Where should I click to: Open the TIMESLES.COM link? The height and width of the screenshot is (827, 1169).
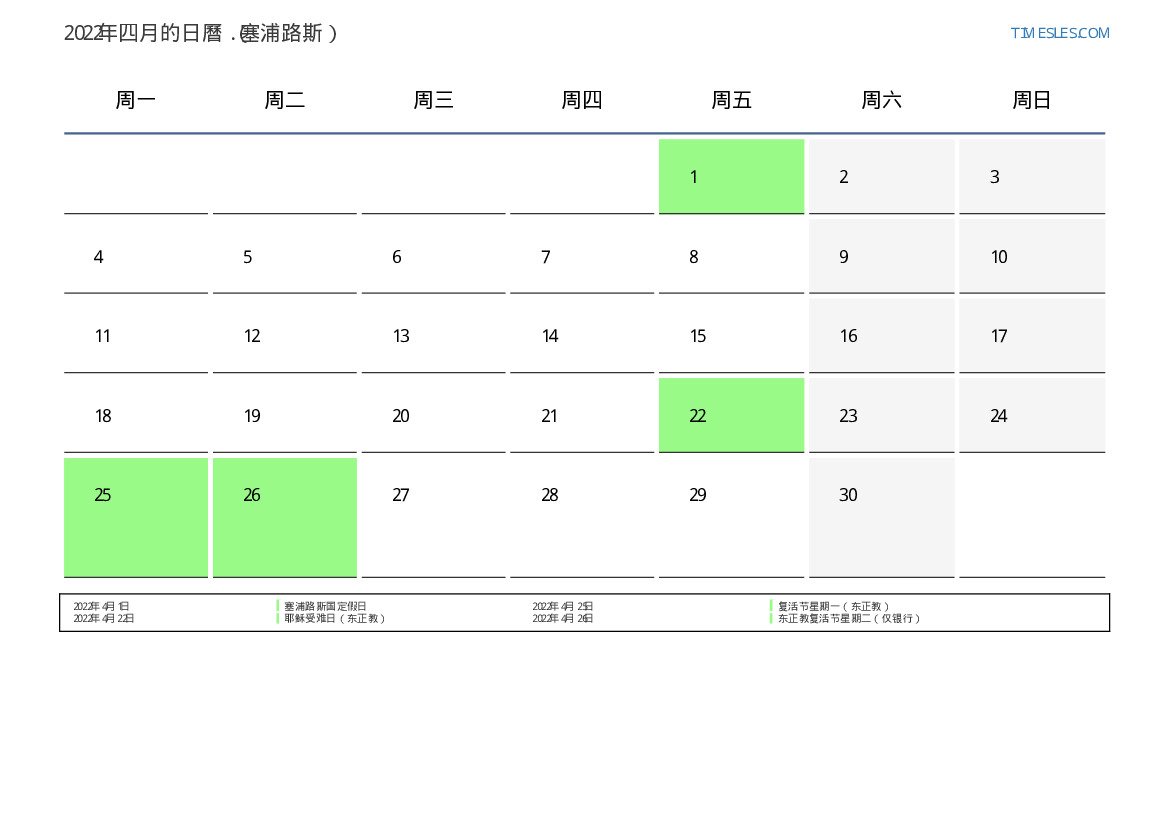point(1059,33)
